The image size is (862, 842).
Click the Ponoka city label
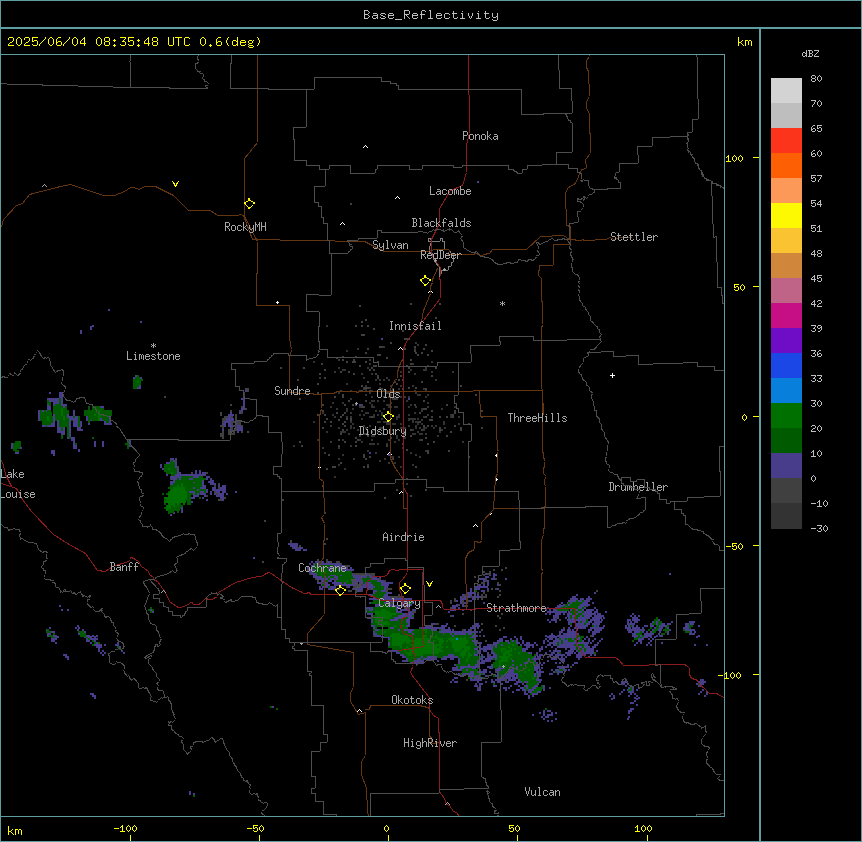click(x=480, y=136)
